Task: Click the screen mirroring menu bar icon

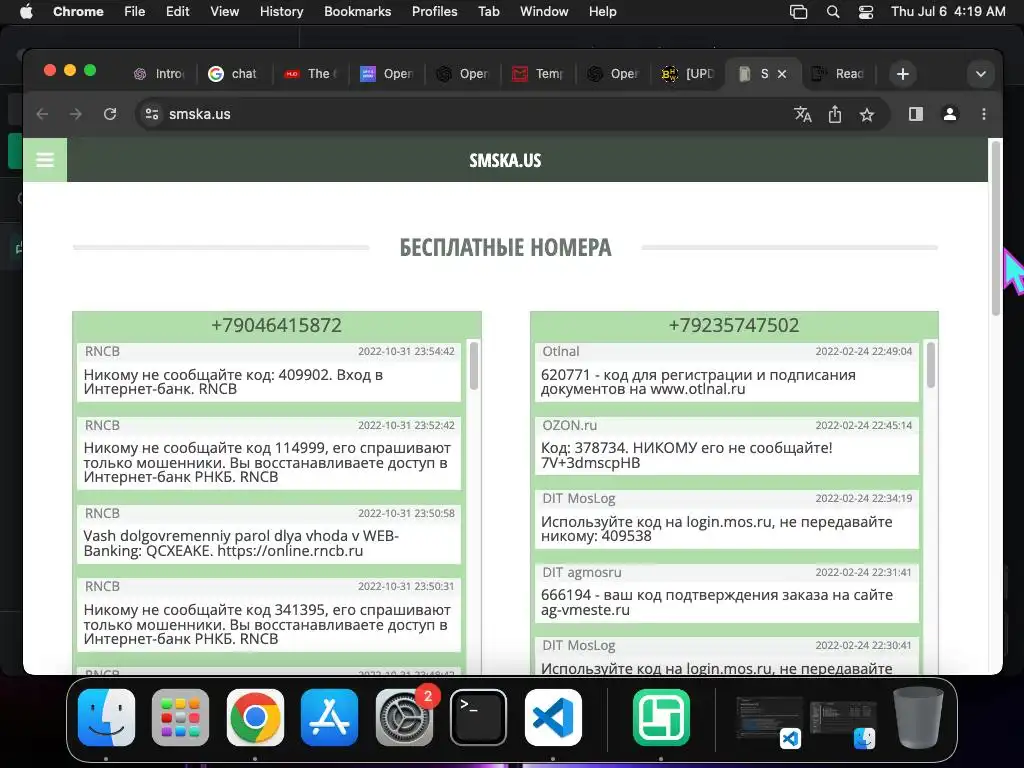Action: [x=798, y=12]
